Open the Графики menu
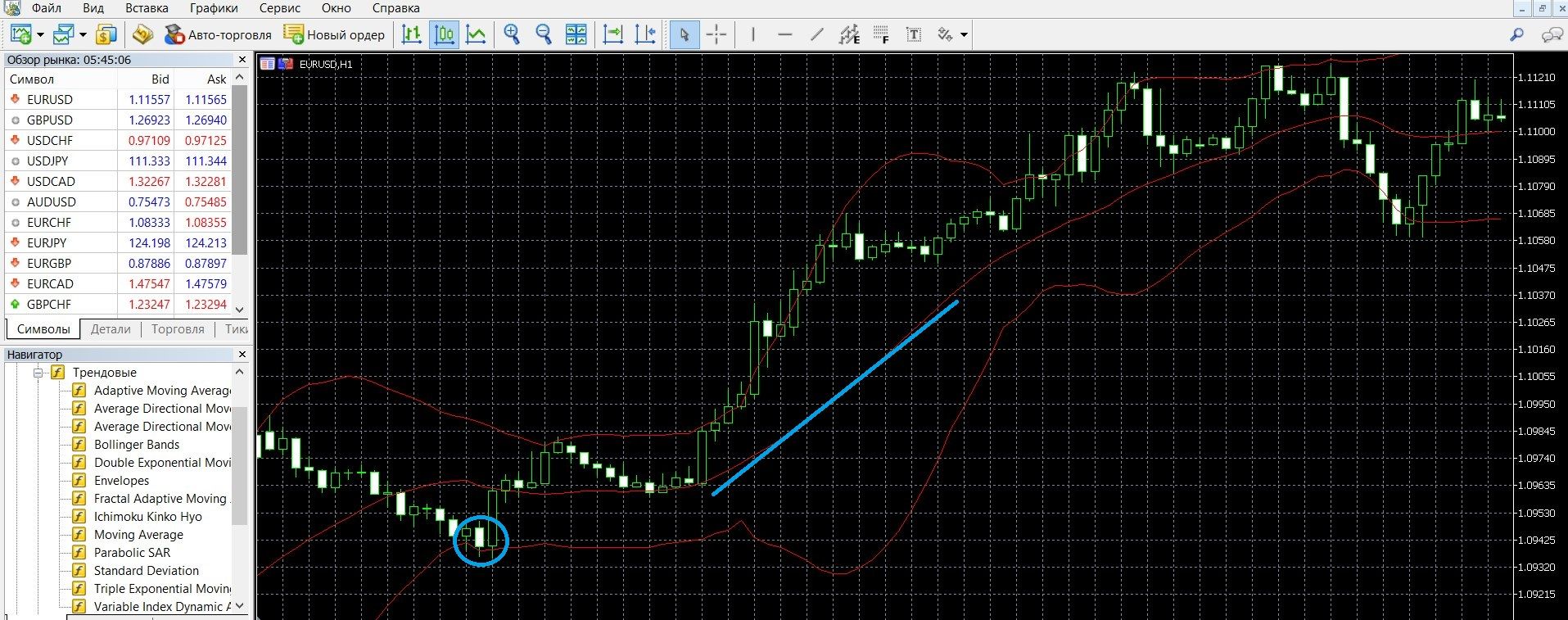Viewport: 1568px width, 620px height. pos(214,8)
